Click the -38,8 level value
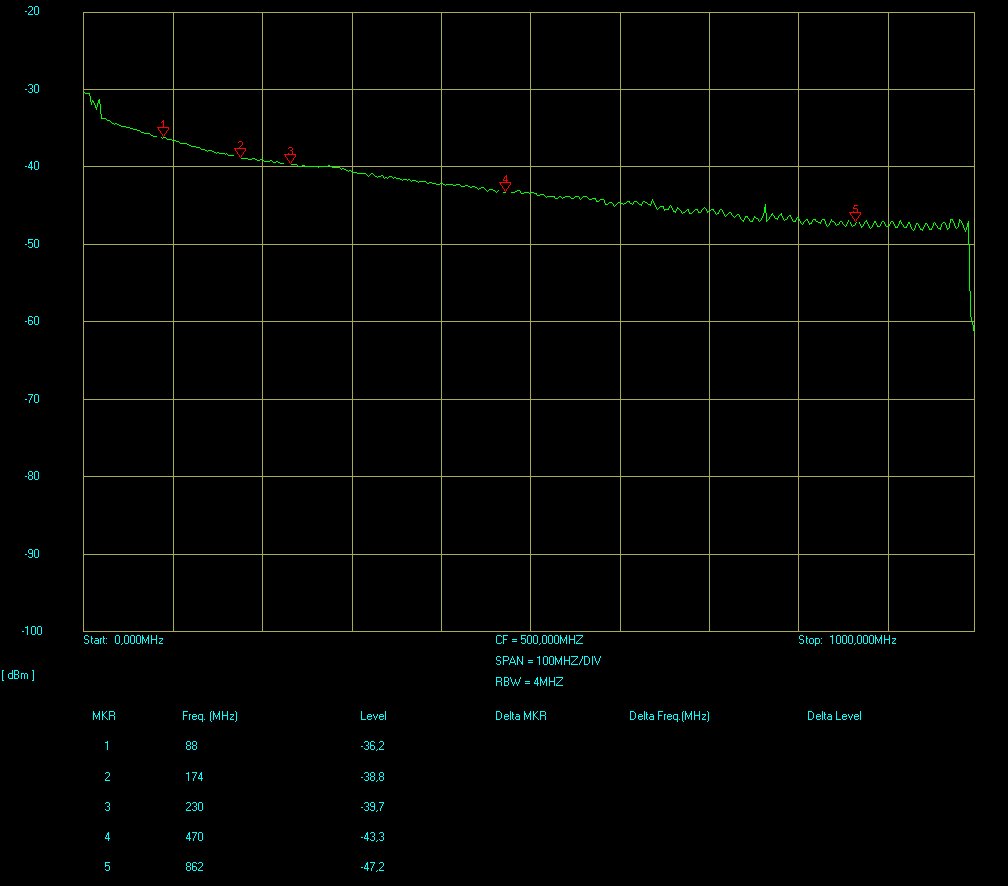The image size is (1008, 886). 373,777
